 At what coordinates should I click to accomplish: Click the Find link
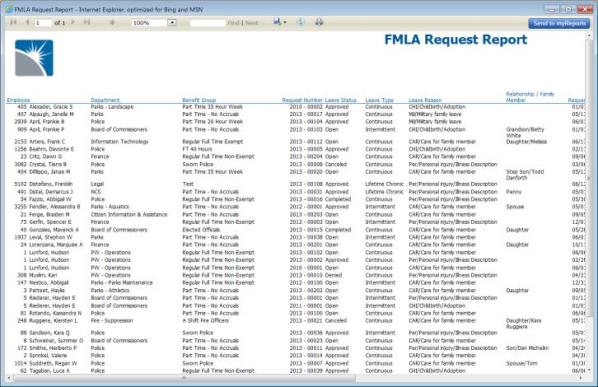pos(233,23)
